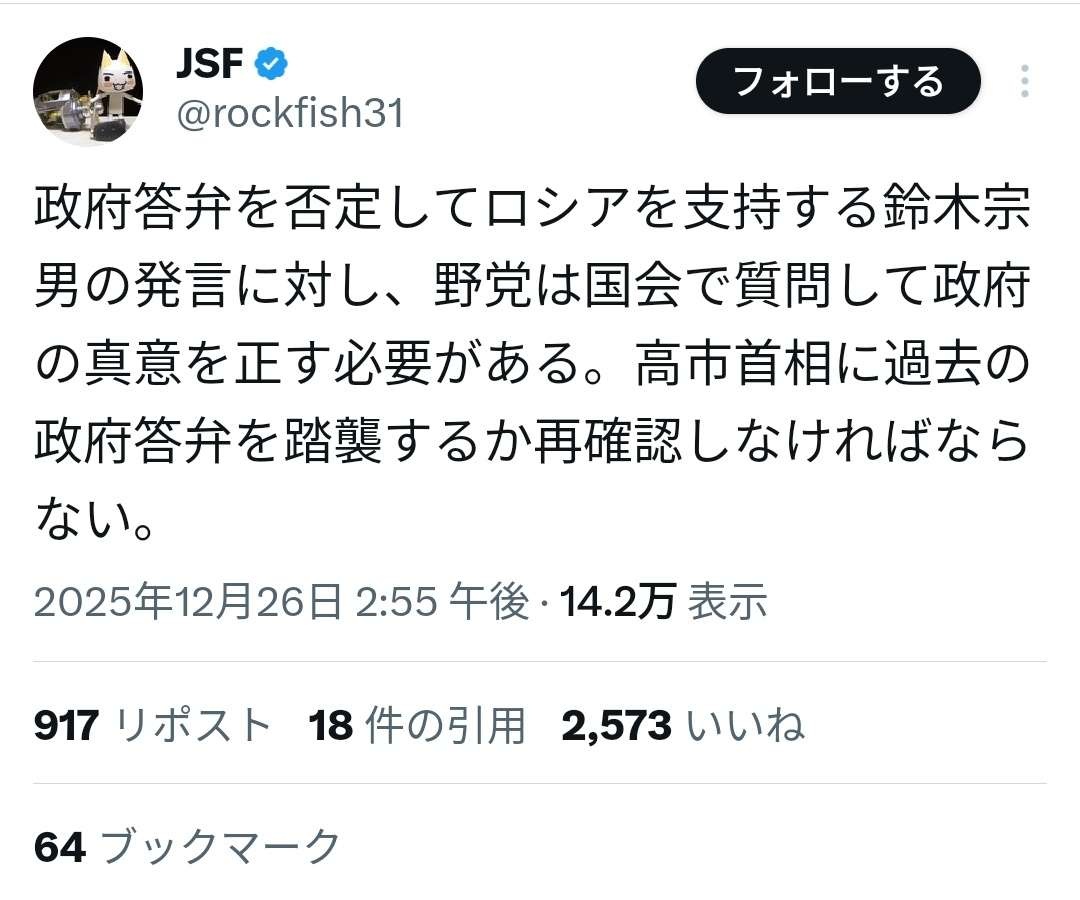Open the 18 件の引用 quotes list
Image resolution: width=1080 pixels, height=900 pixels.
click(417, 725)
